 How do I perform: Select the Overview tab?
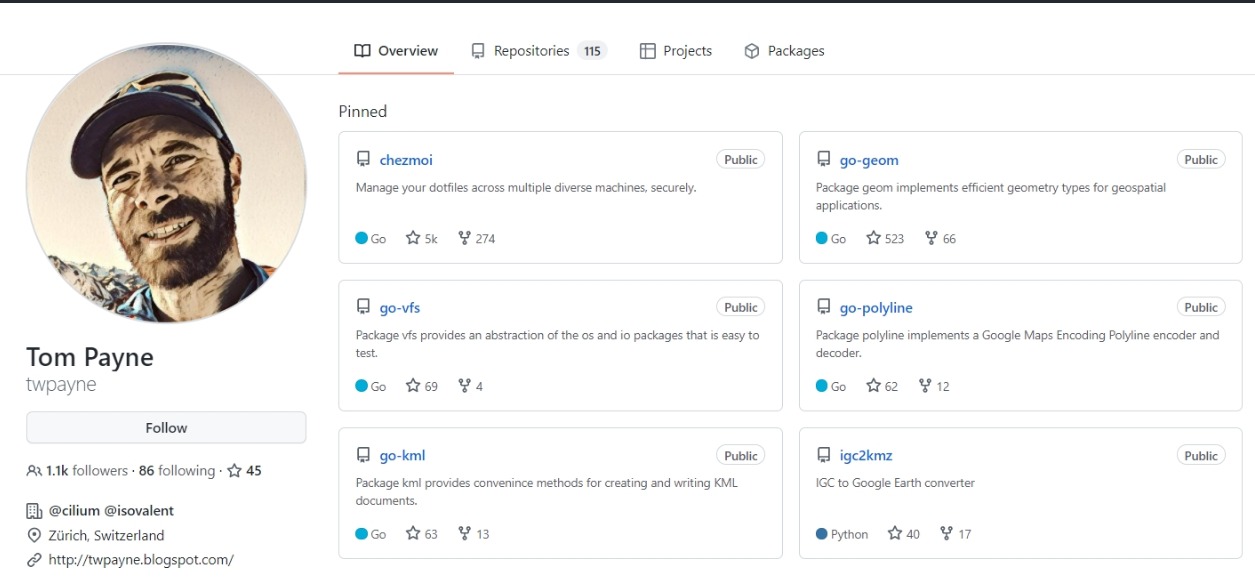(396, 51)
